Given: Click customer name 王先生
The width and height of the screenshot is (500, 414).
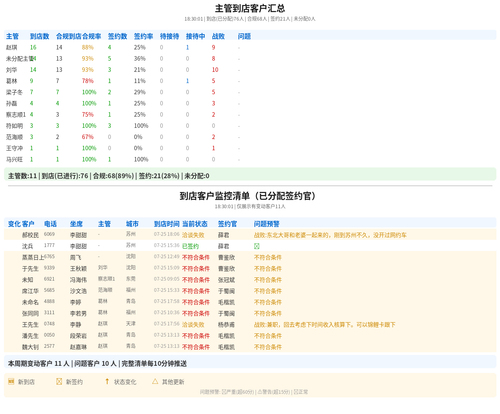Looking at the screenshot, I should tap(30, 324).
